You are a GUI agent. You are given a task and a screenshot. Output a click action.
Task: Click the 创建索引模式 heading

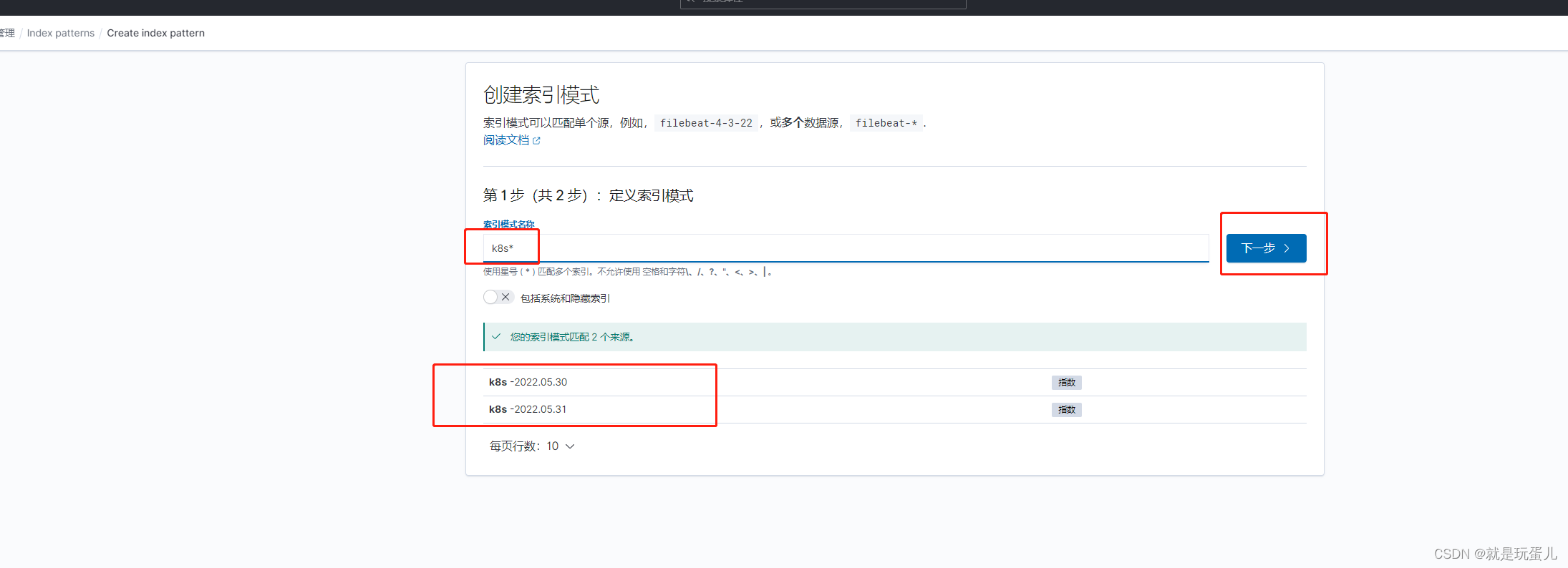[541, 94]
